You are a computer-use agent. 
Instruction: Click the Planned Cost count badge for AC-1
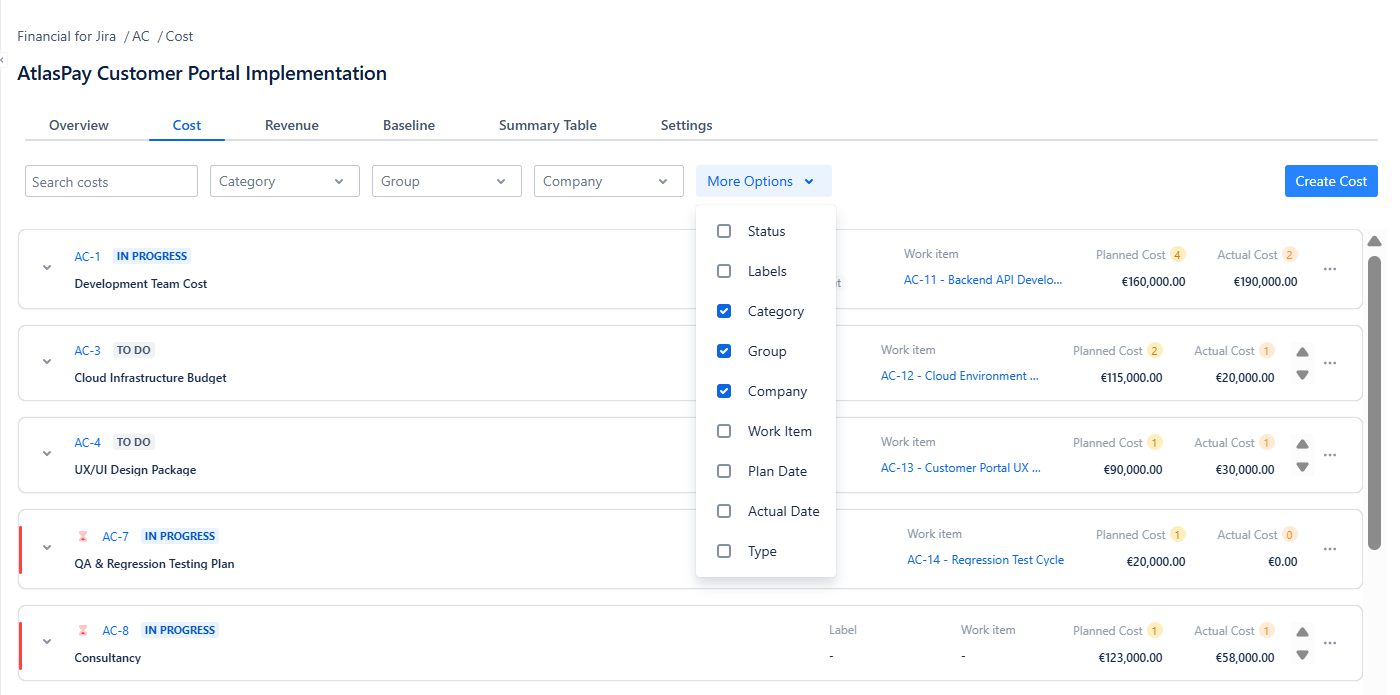[x=1178, y=255]
